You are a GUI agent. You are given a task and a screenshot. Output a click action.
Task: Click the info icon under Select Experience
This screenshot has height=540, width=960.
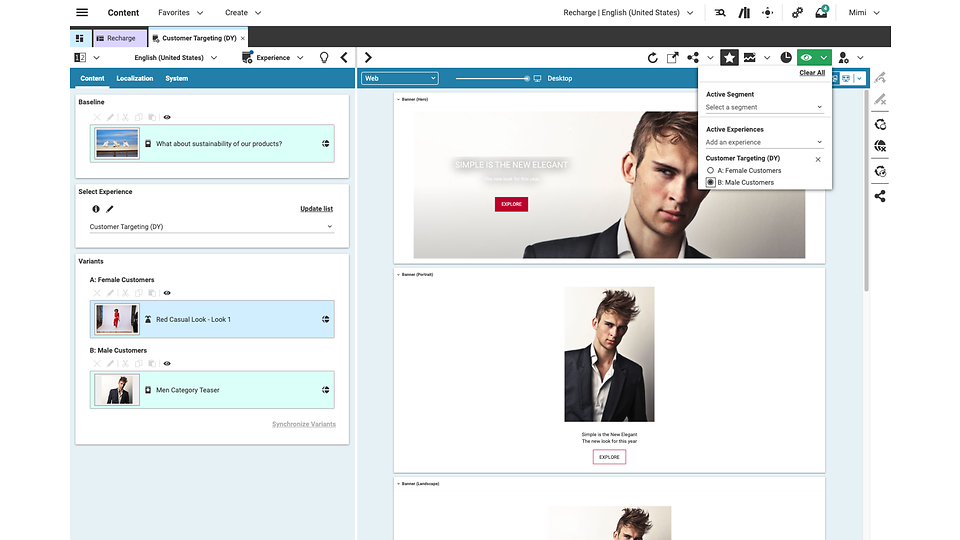(96, 209)
